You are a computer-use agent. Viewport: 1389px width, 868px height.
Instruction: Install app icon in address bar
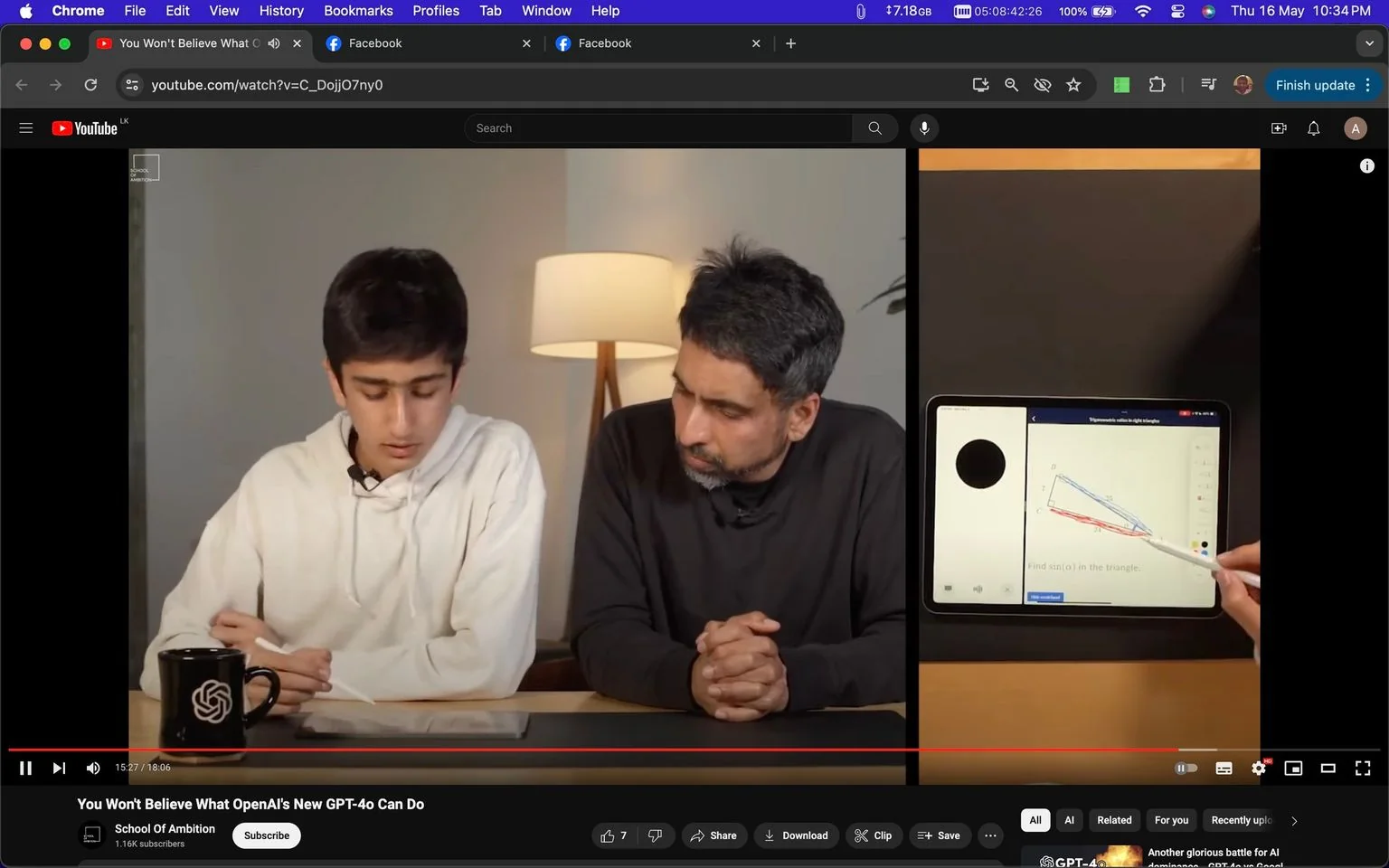(x=980, y=85)
